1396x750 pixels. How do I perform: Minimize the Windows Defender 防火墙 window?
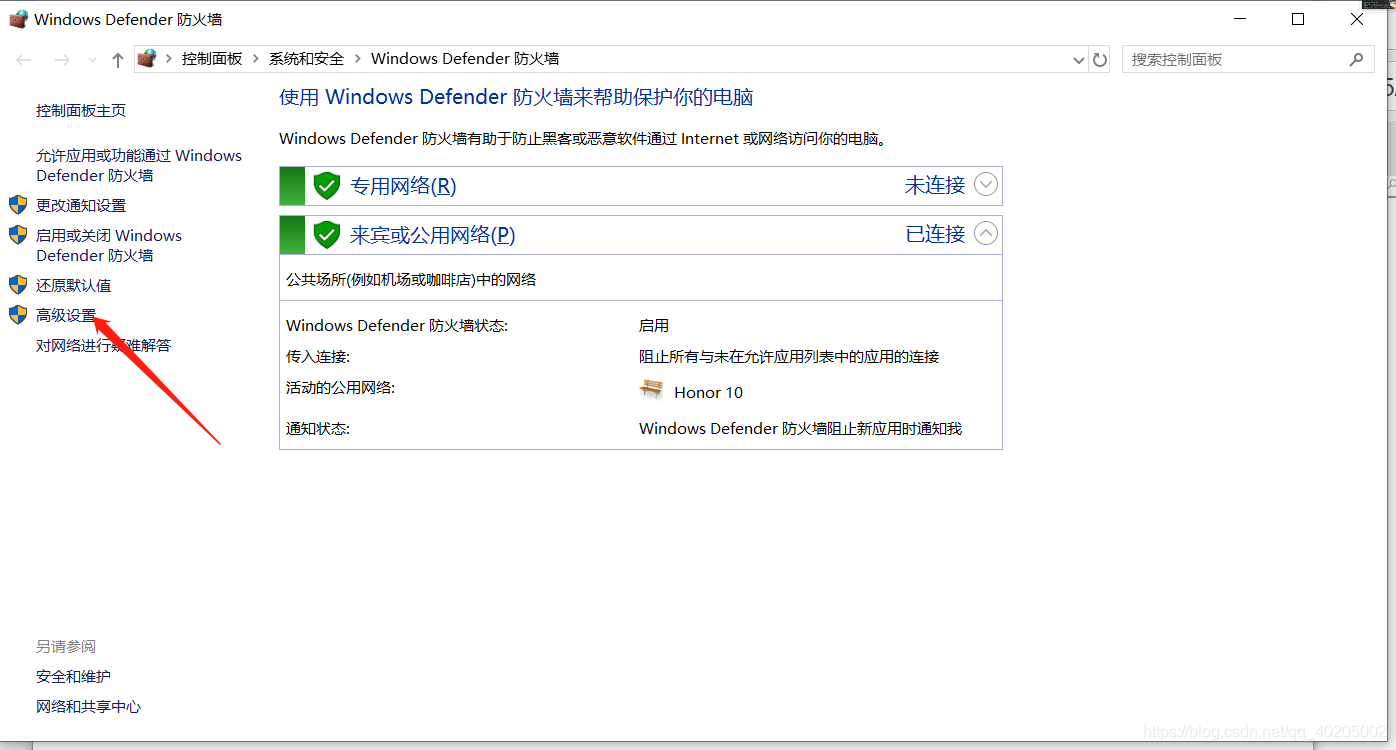[1240, 19]
